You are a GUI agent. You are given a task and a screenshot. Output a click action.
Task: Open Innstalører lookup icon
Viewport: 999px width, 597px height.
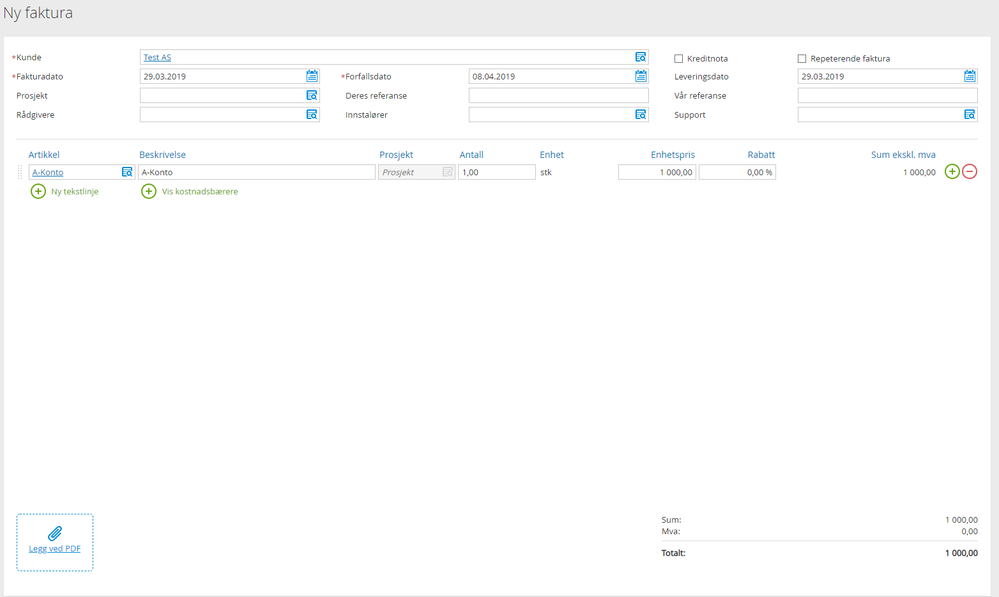pos(640,115)
